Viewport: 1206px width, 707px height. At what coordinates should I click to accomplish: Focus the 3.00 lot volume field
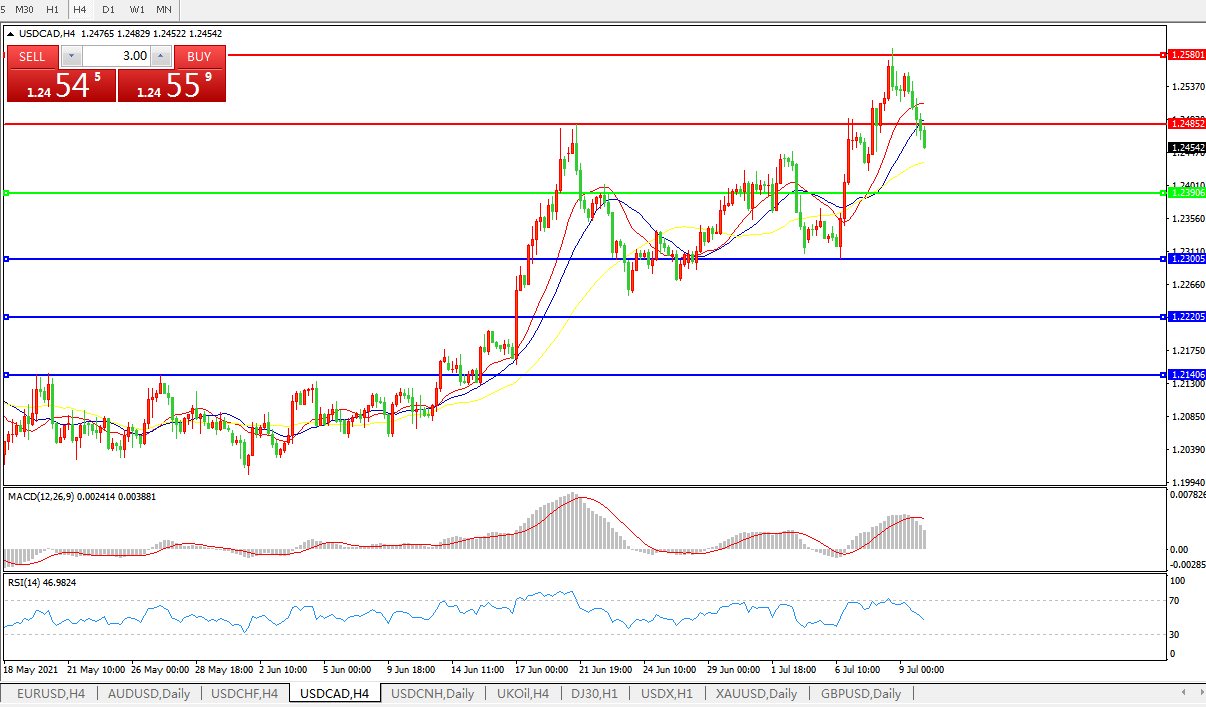(114, 56)
